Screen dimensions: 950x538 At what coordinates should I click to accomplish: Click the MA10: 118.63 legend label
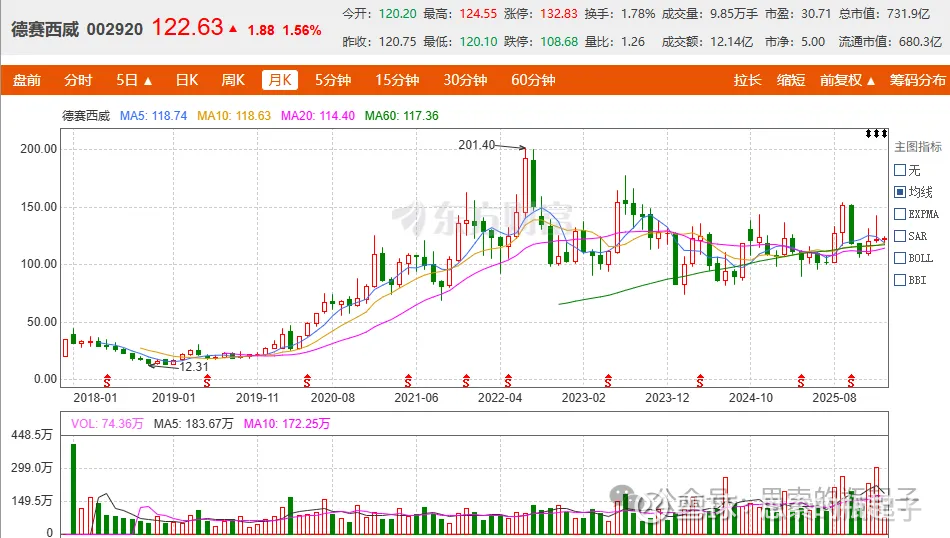[234, 116]
